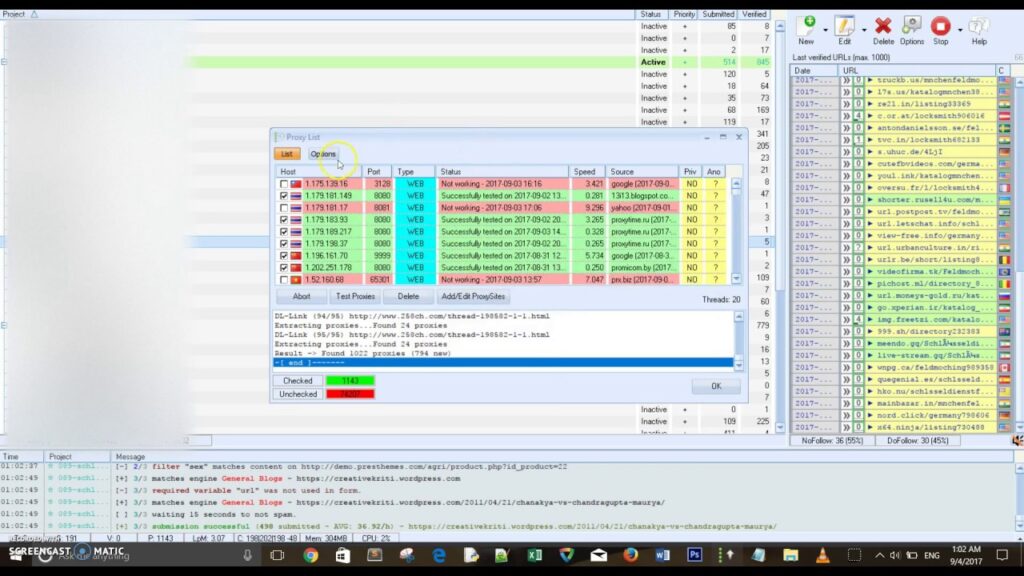Expand the truckb.us URL entry arrow
This screenshot has height=576, width=1024.
870,80
